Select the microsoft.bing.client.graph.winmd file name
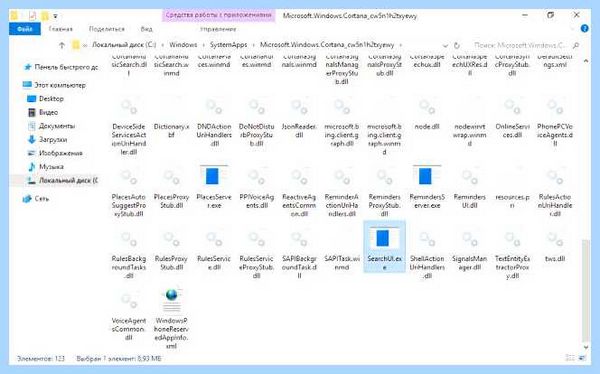The height and width of the screenshot is (374, 600). [x=384, y=139]
